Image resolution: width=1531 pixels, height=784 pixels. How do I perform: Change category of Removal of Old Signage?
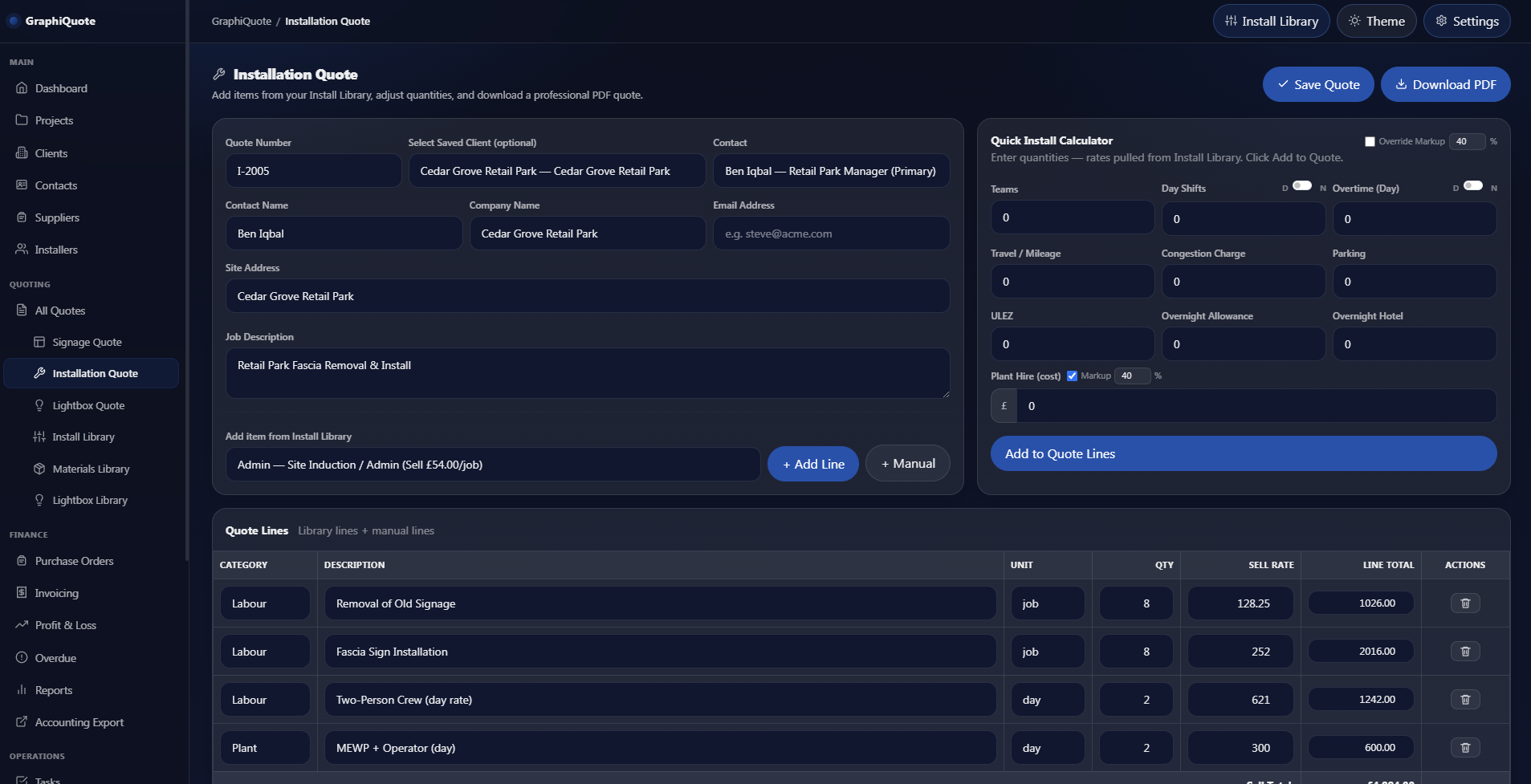(265, 603)
